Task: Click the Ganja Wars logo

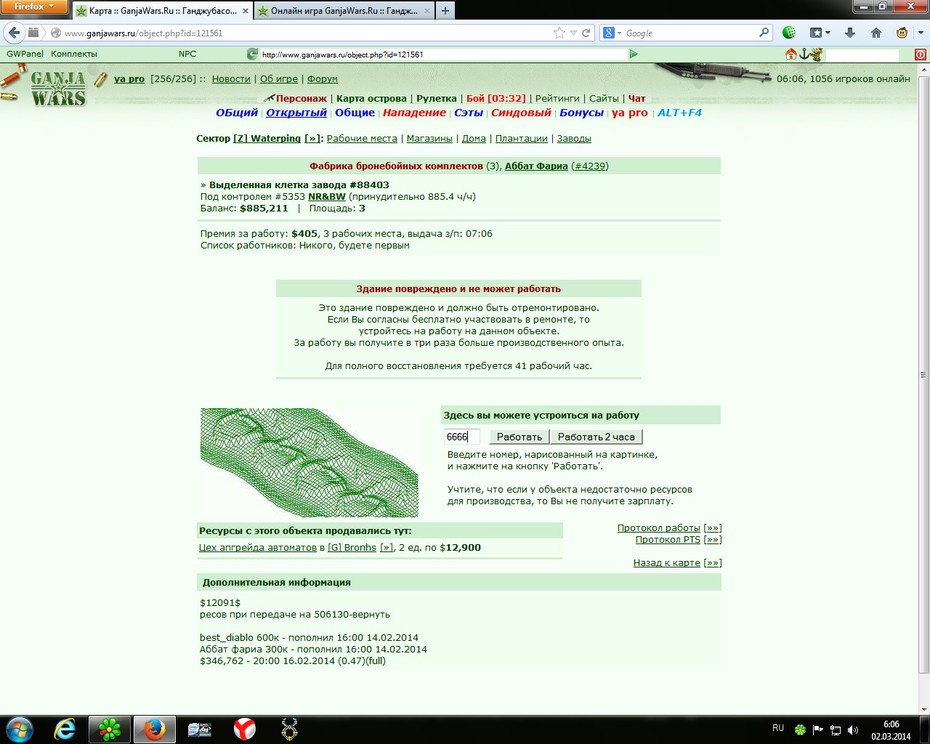Action: click(58, 88)
